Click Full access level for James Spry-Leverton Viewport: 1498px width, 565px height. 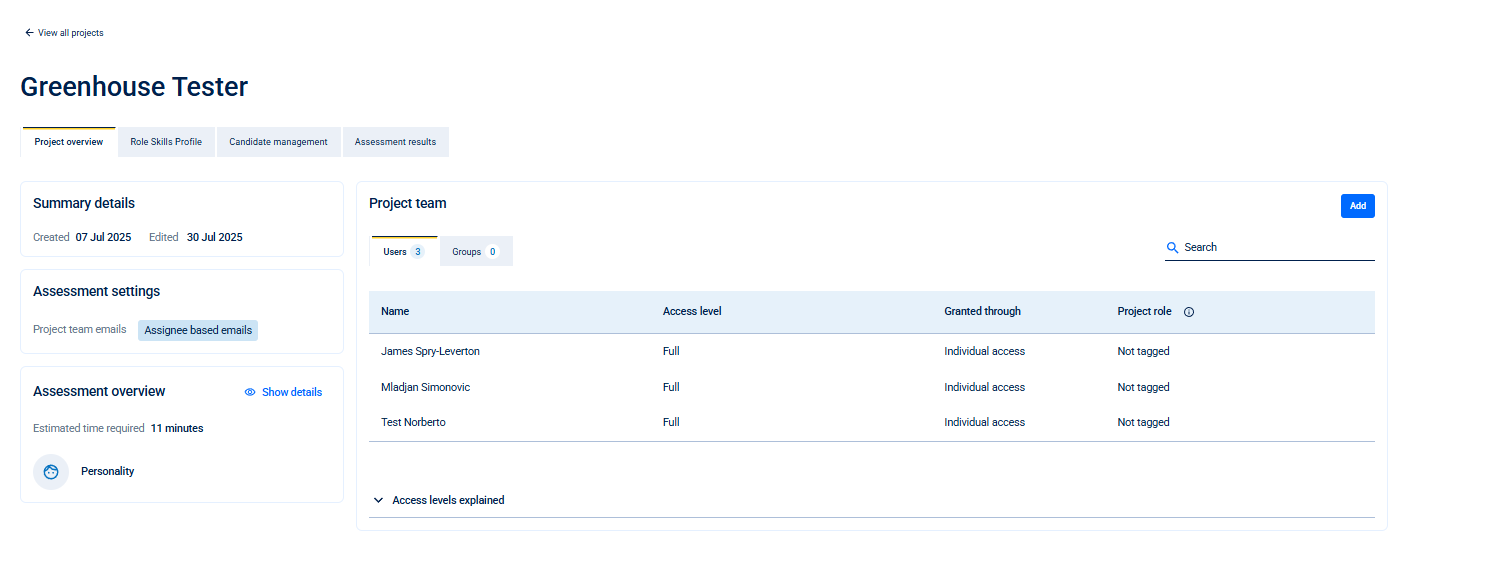pyautogui.click(x=671, y=351)
